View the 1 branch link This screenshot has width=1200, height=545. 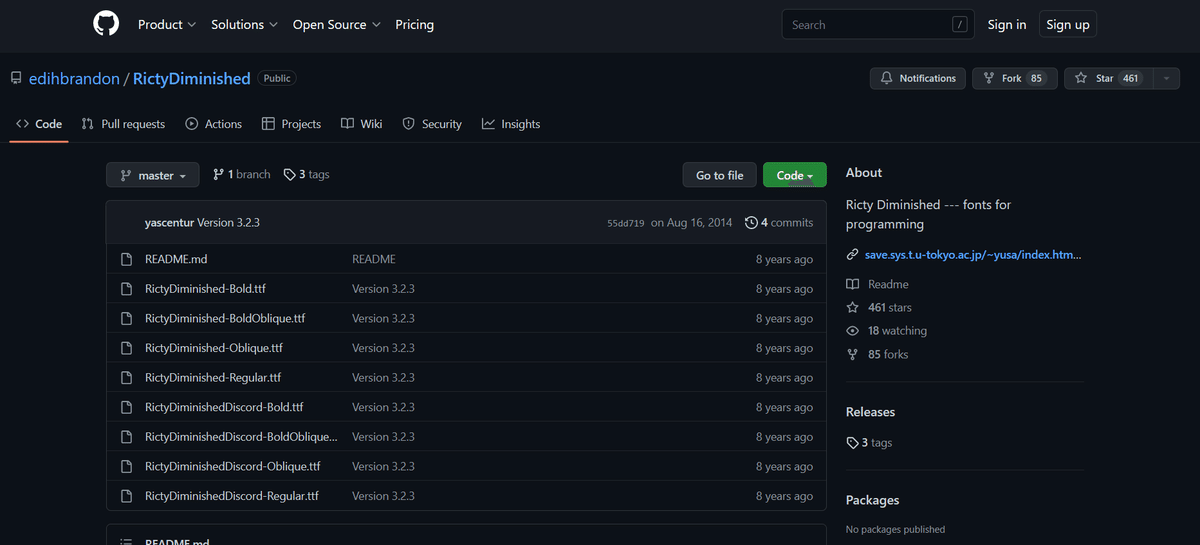[x=241, y=174]
